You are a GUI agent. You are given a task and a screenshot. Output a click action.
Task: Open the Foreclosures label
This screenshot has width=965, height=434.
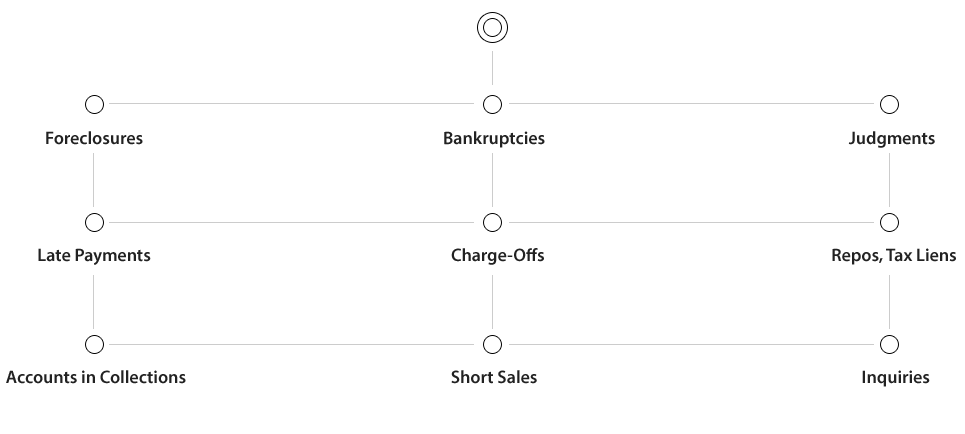94,138
